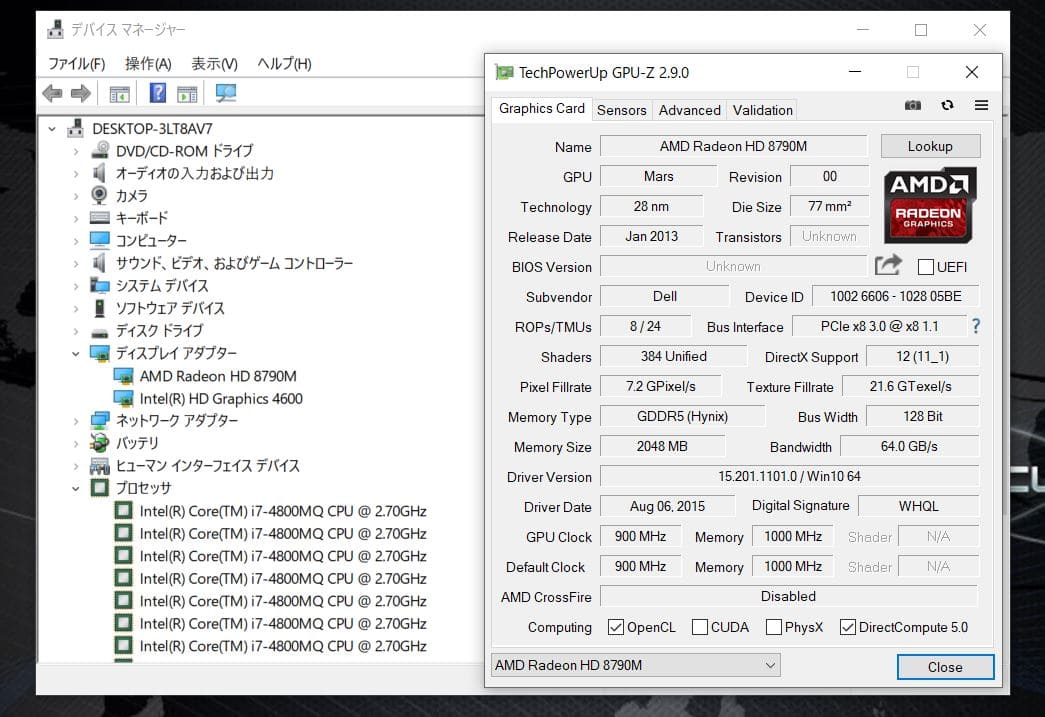Screen dimensions: 1045x717
Task: Click the Device Manager title bar icon
Action: [55, 29]
